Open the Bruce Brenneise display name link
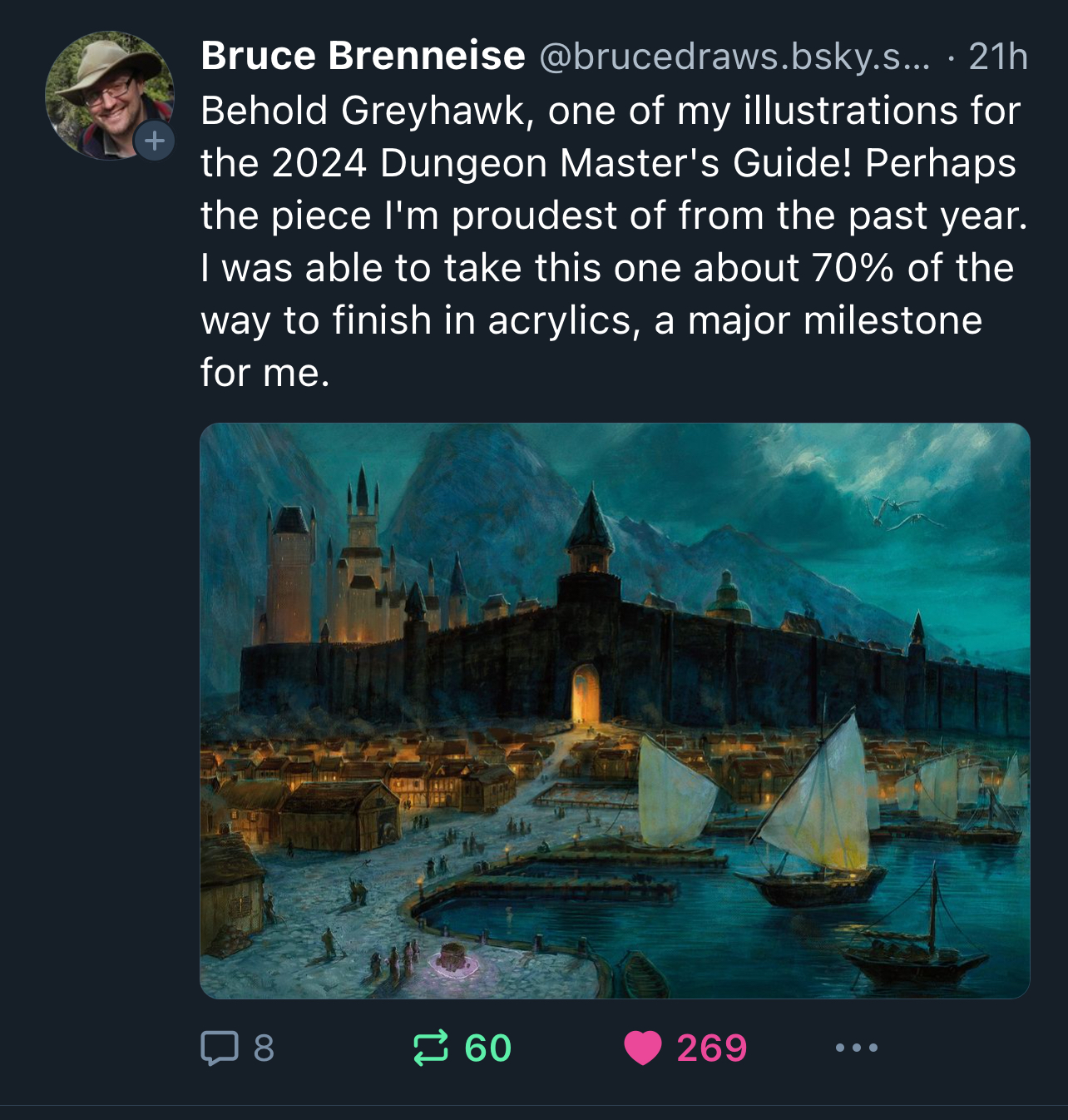The image size is (1068, 1120). click(363, 57)
